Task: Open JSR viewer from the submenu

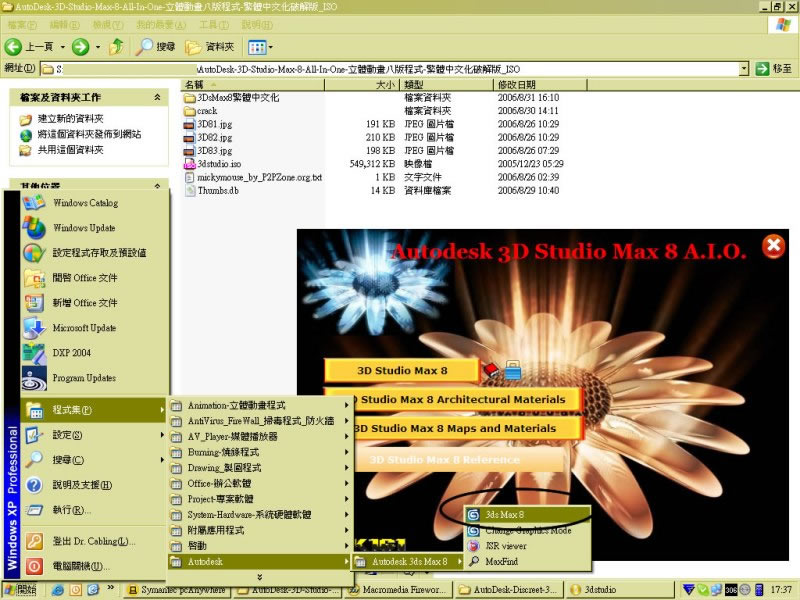Action: tap(528, 546)
